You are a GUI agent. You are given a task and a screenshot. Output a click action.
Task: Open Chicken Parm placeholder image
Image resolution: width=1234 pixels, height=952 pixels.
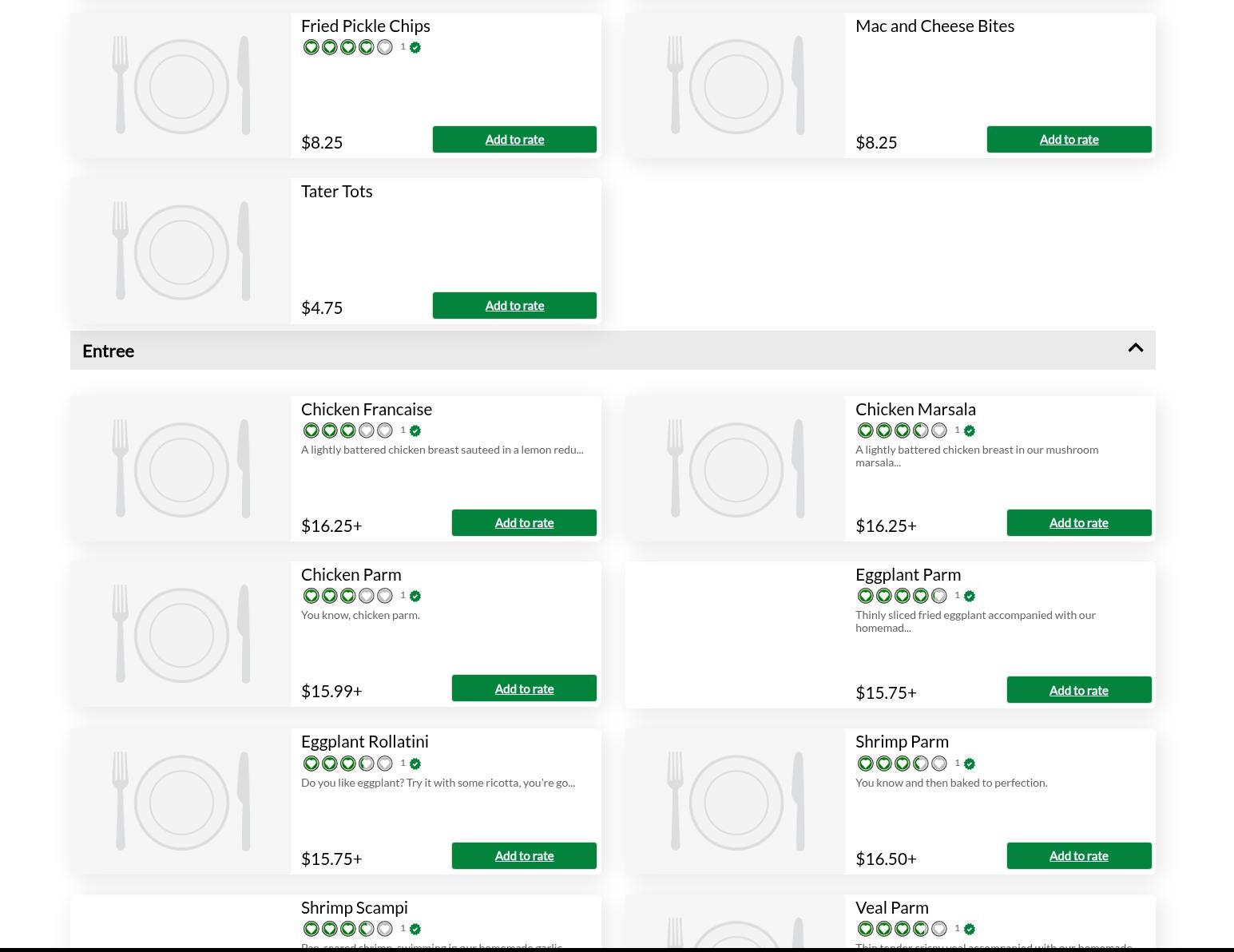[x=181, y=634]
